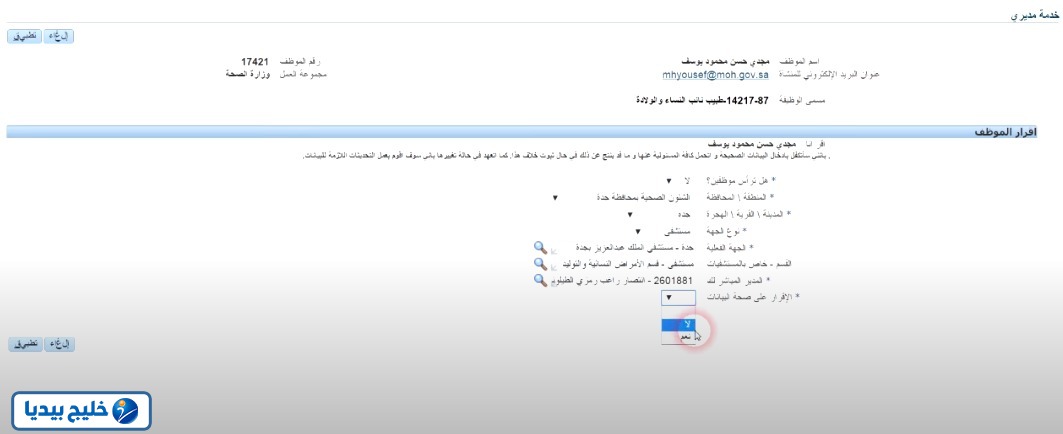
Task: Clear icon beside الجهة الفعلية field
Action: [x=554, y=250]
